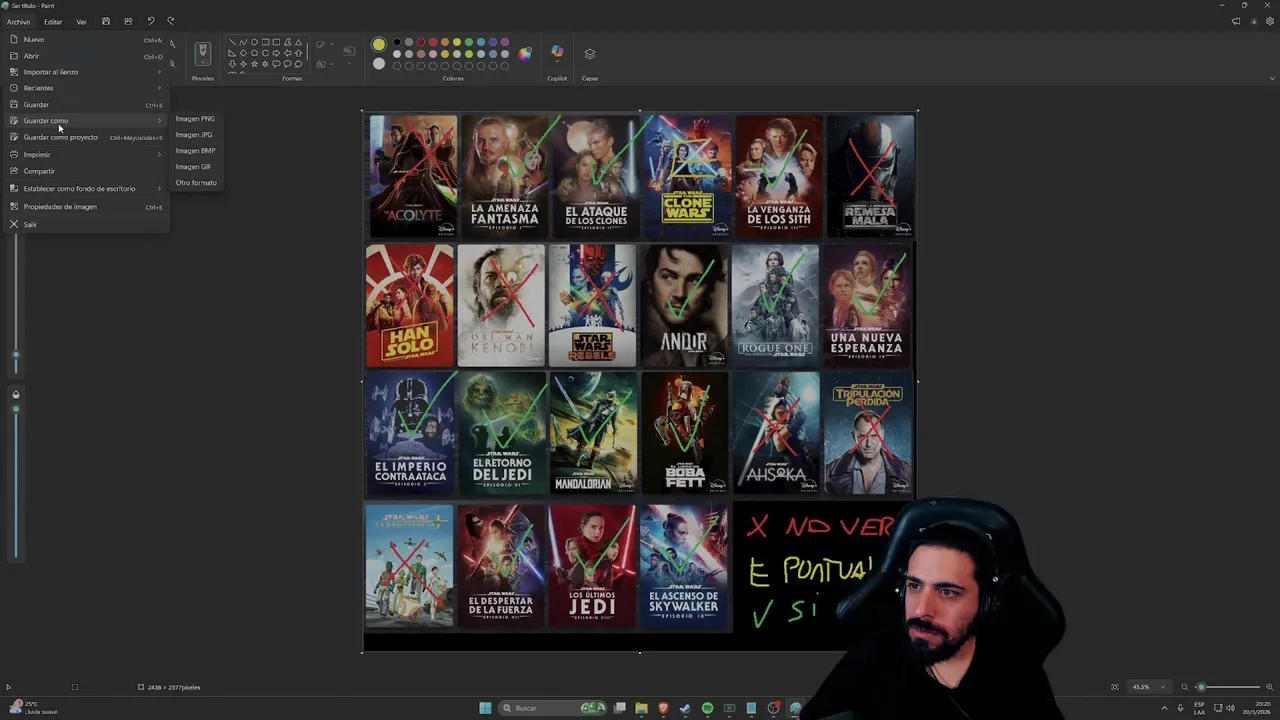The height and width of the screenshot is (720, 1280).
Task: Save as Imagen JPG
Action: tap(196, 135)
